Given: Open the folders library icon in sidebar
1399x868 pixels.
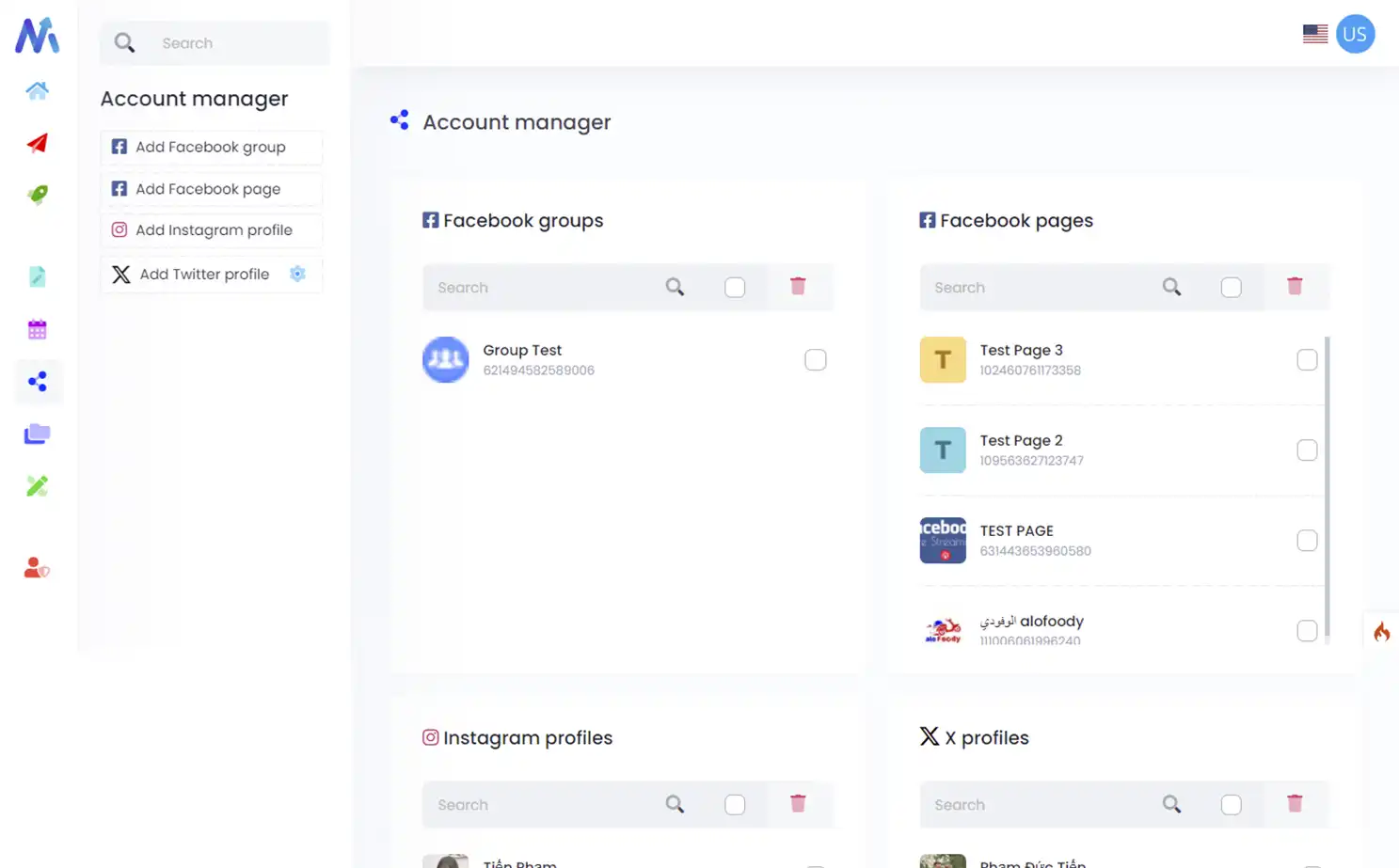Looking at the screenshot, I should [37, 434].
